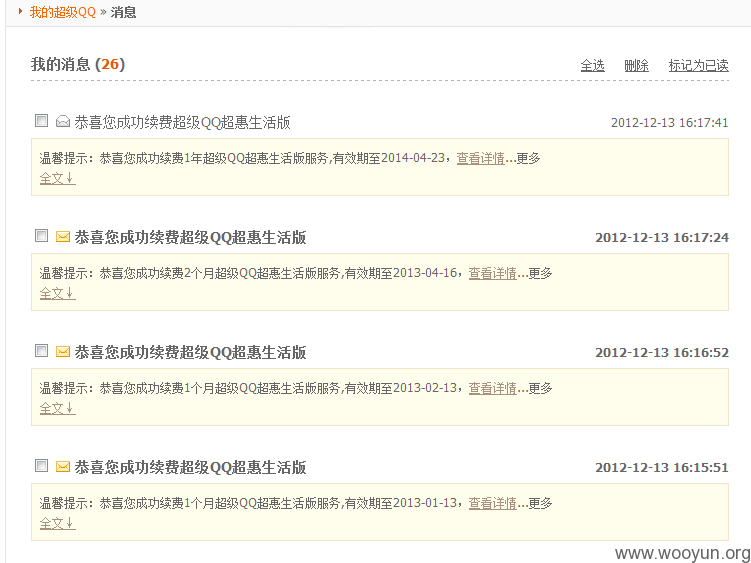The height and width of the screenshot is (563, 751).
Task: Open the bold message title dated 16:17:24
Action: tap(190, 237)
